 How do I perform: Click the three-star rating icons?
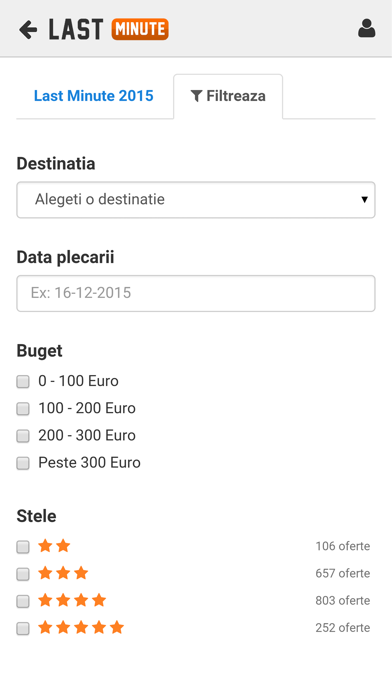pyautogui.click(x=63, y=573)
